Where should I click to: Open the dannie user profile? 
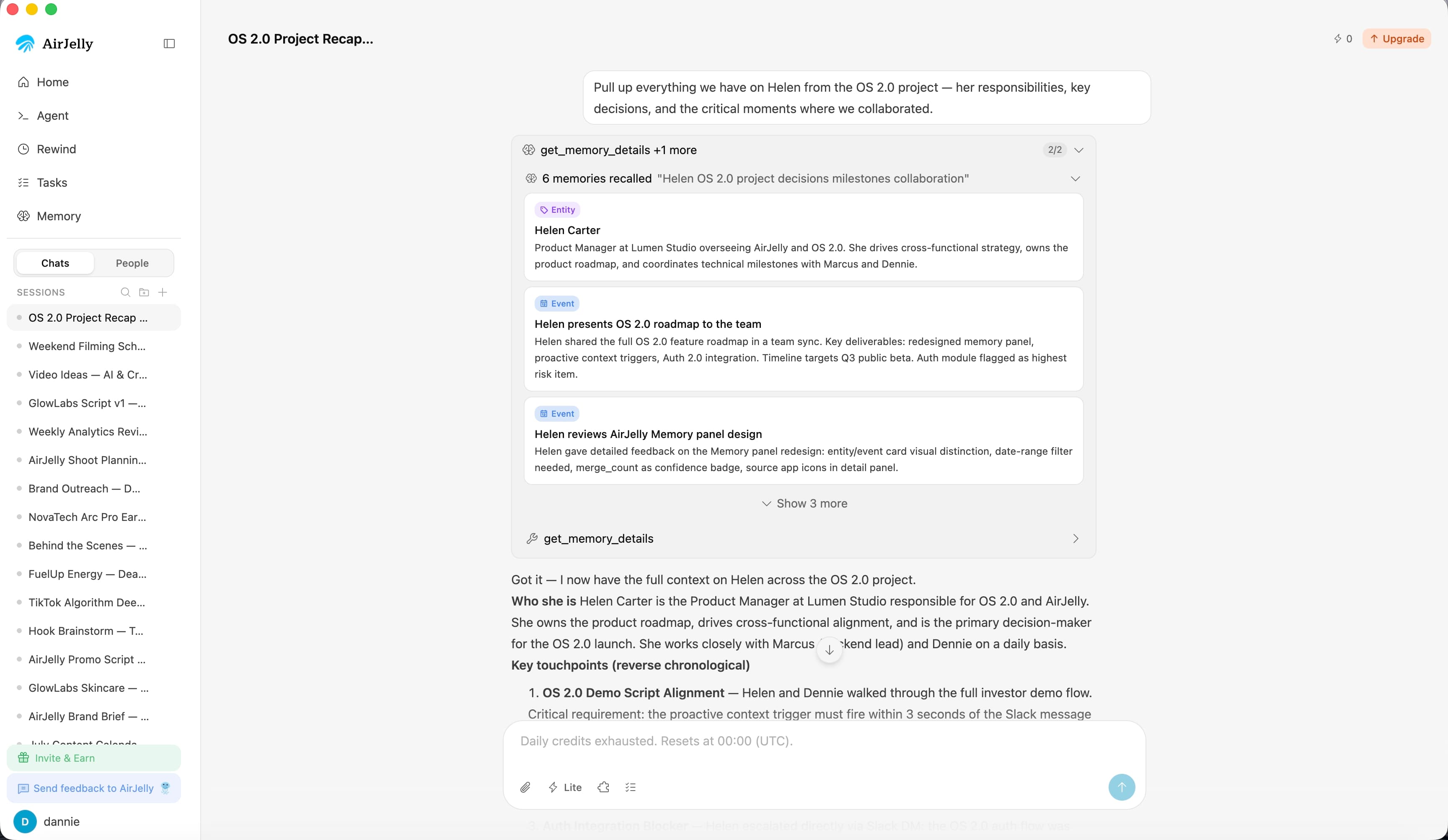(x=94, y=822)
